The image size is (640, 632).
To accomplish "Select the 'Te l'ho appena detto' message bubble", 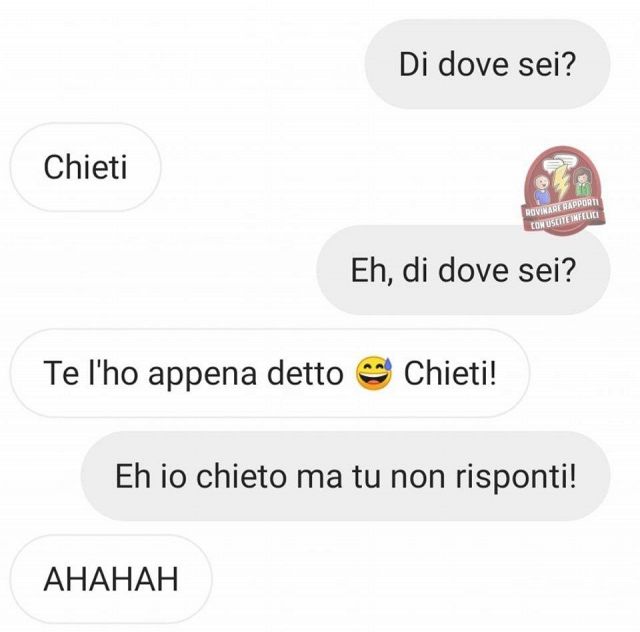I will (270, 373).
